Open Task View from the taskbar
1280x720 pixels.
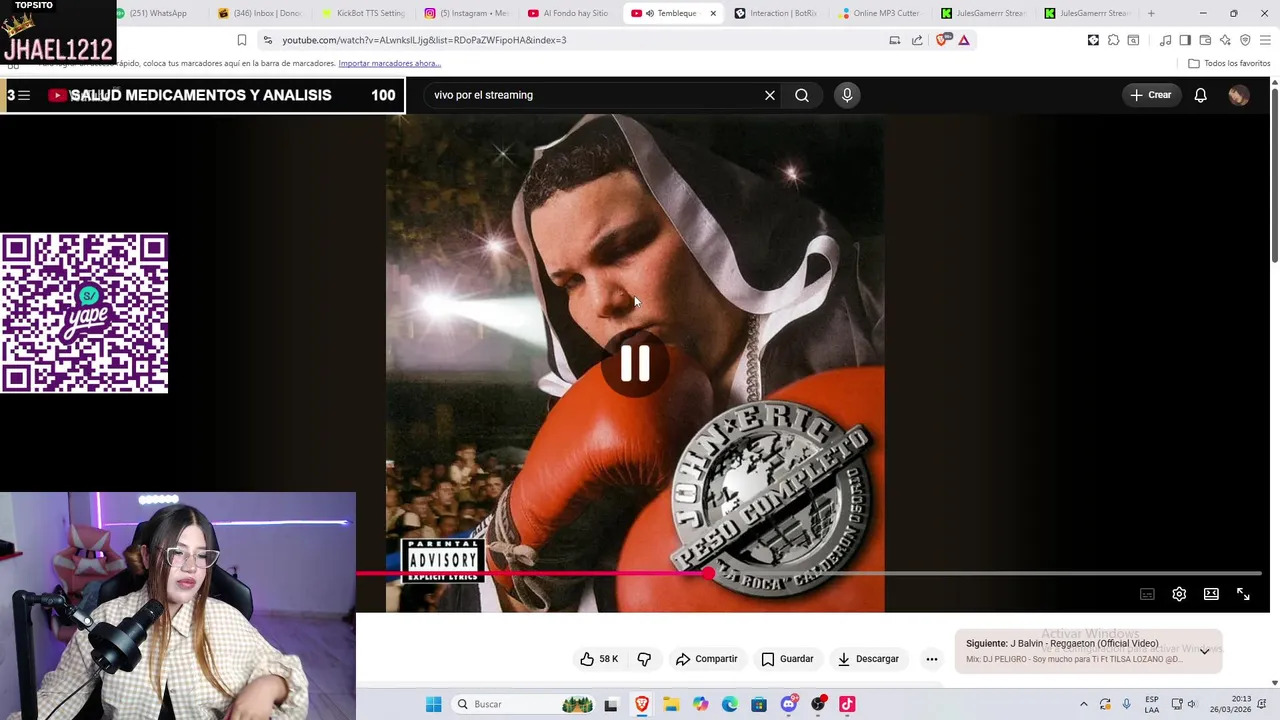click(x=610, y=704)
